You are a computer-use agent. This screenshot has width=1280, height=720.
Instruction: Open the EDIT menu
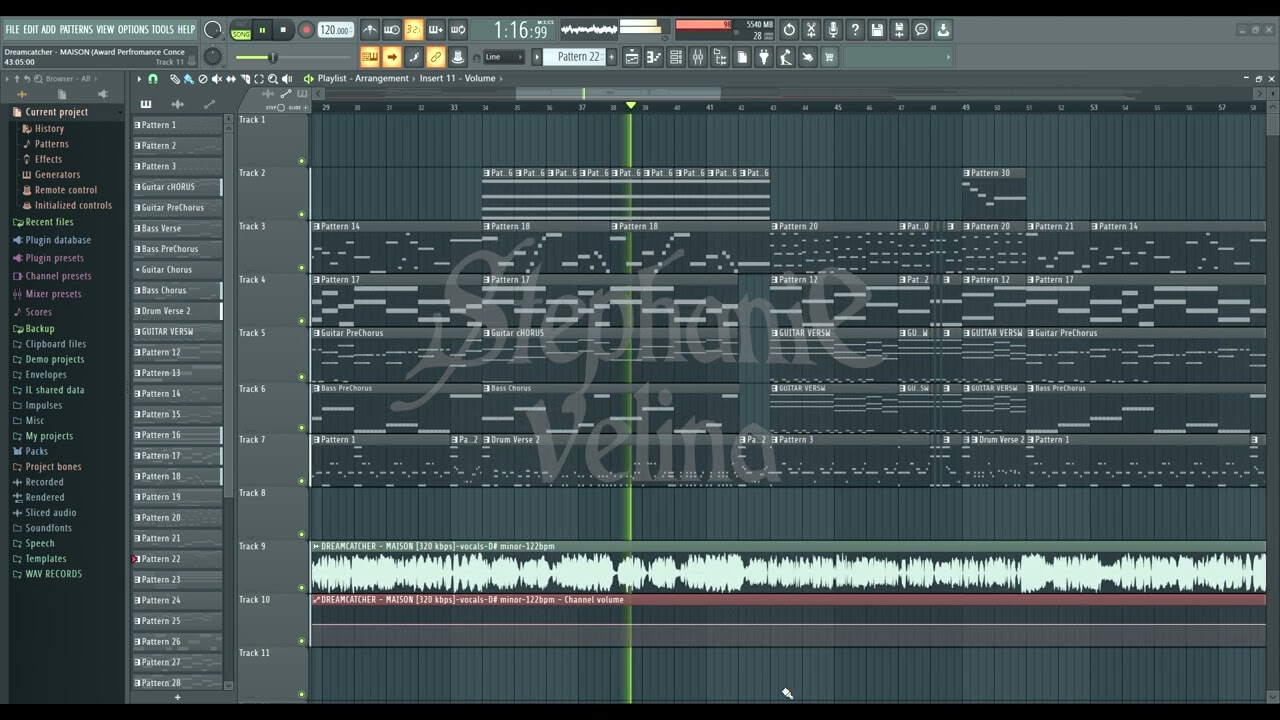pyautogui.click(x=31, y=30)
